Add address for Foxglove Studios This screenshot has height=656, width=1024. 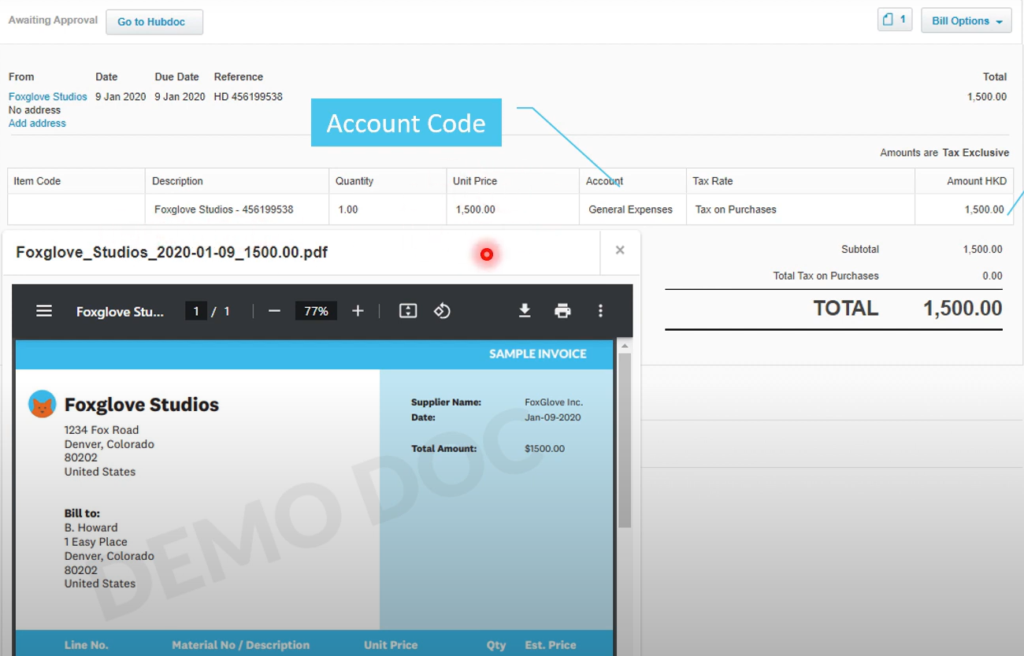36,122
